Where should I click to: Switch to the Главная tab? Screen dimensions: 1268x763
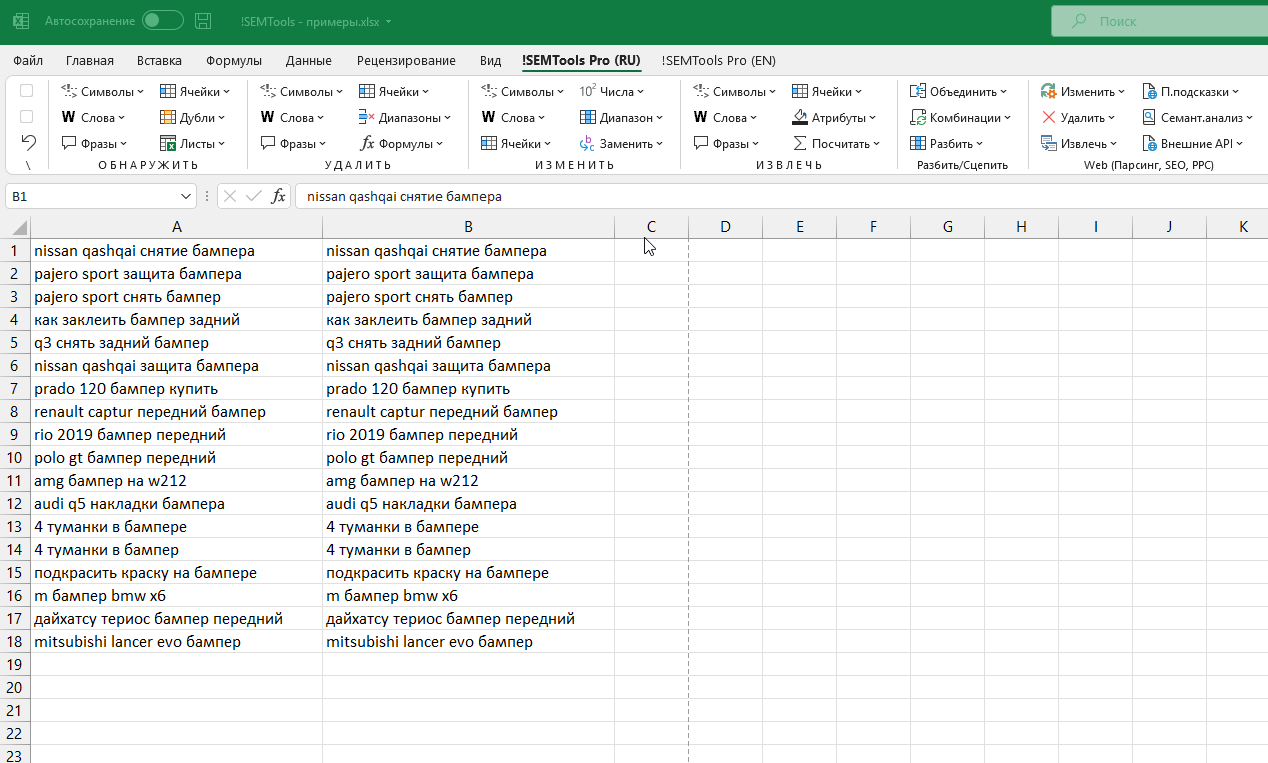tap(90, 60)
